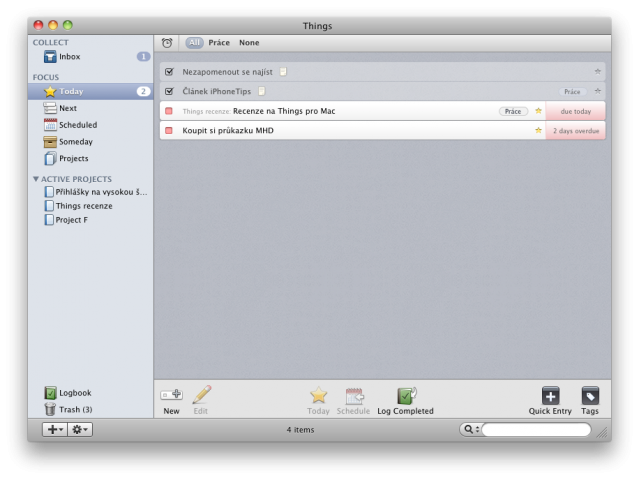Uncheck Nezapomenout se najíst task
This screenshot has height=480, width=639.
point(169,72)
